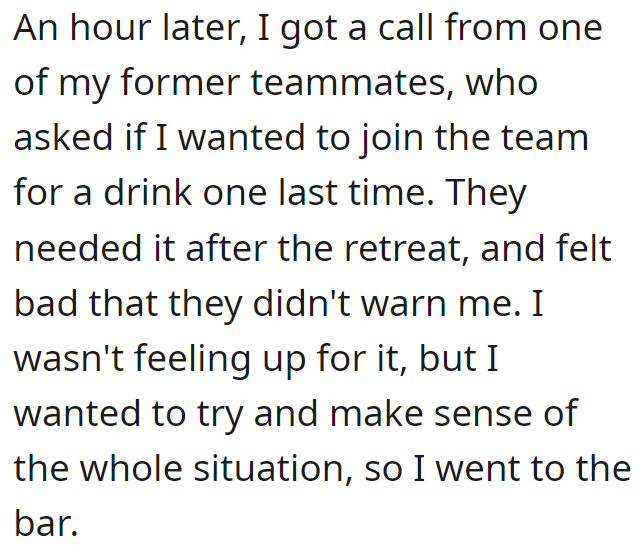Screen dimensions: 644x554
Task: Click the word "hour" in first line
Action: [110, 27]
